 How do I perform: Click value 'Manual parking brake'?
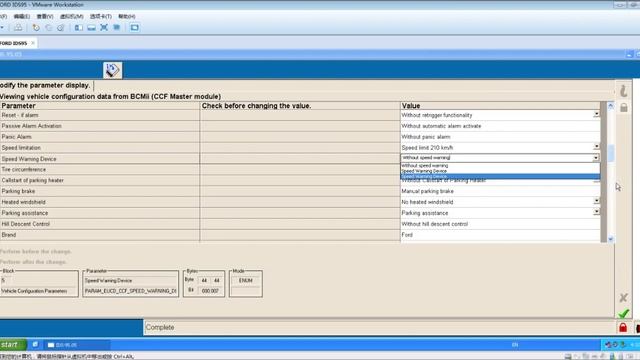tap(427, 191)
